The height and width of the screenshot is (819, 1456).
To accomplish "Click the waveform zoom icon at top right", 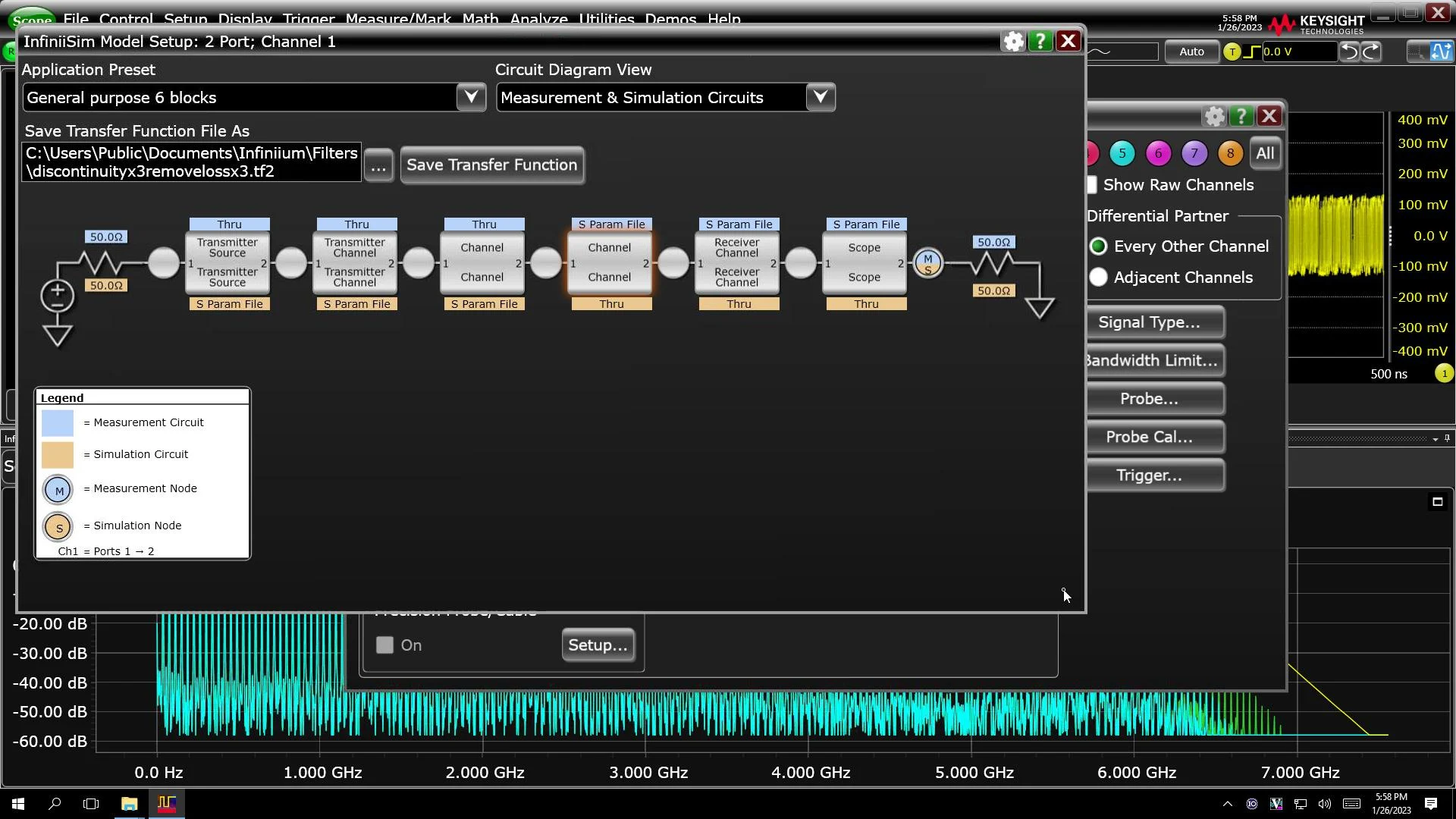I will [1442, 52].
